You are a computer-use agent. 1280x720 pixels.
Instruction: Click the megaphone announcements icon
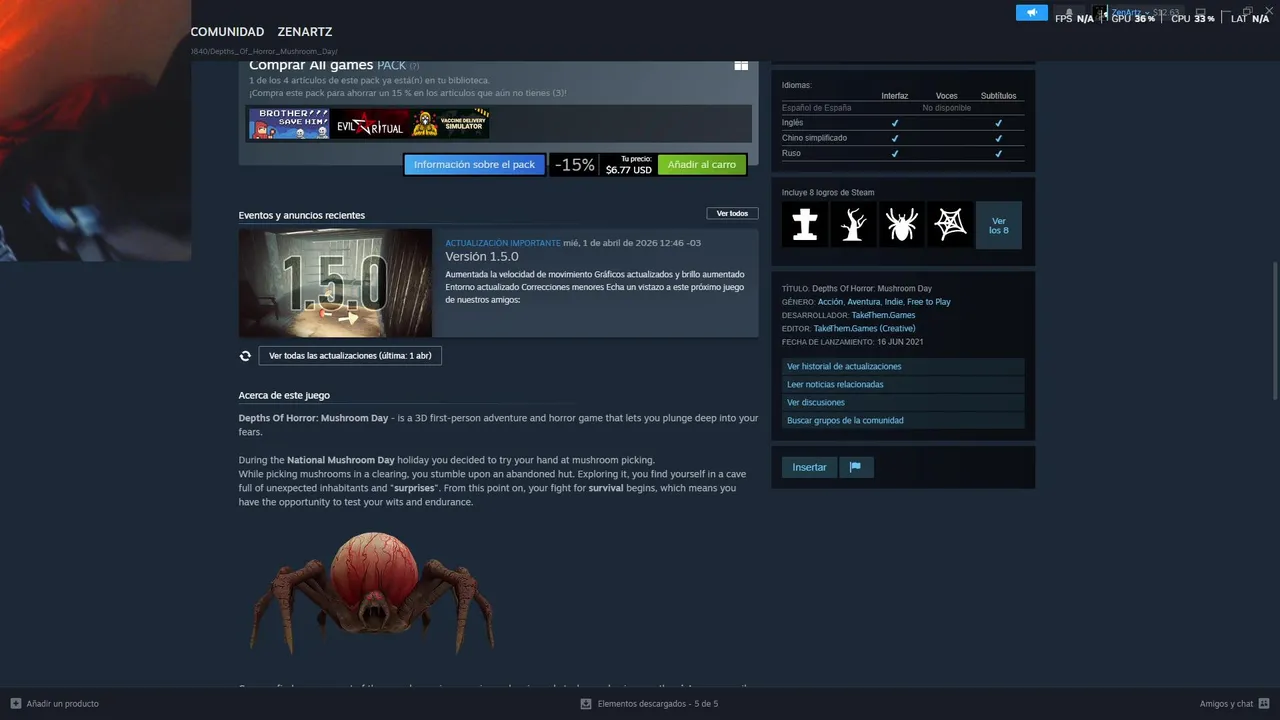pyautogui.click(x=1032, y=13)
